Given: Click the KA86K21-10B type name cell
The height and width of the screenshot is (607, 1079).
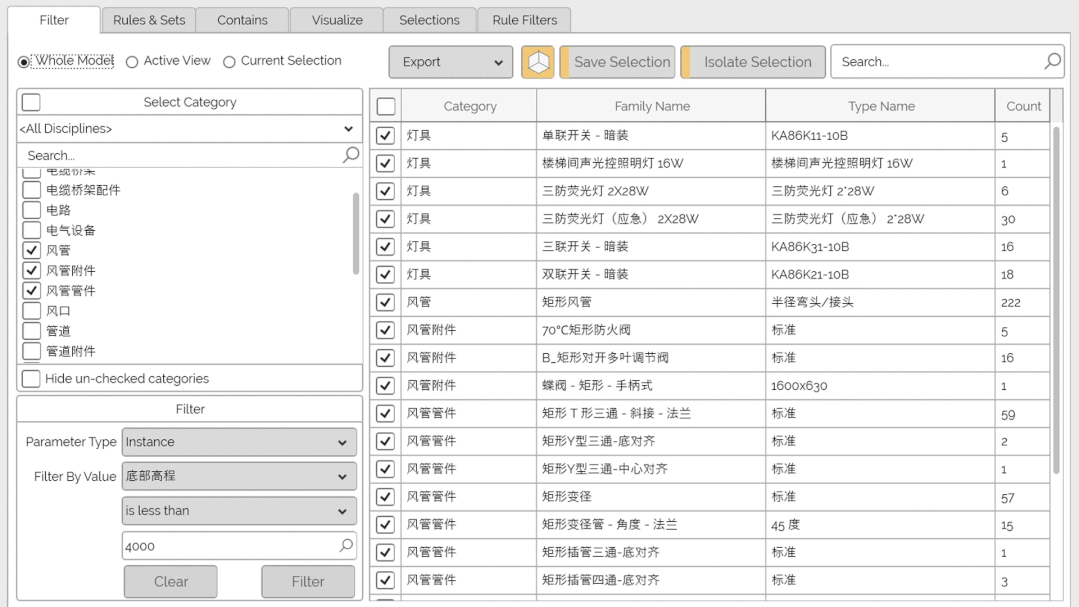Looking at the screenshot, I should [879, 275].
